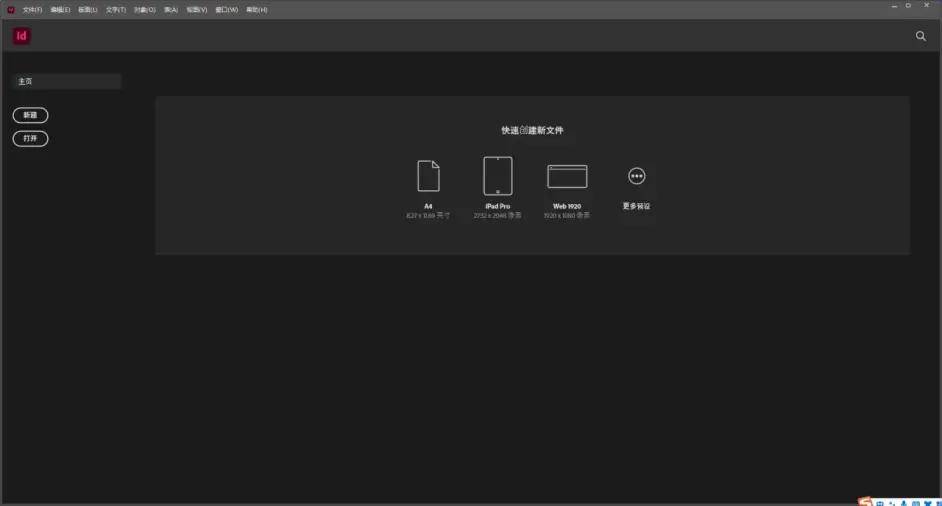Open the 表(A) menu
This screenshot has height=506, width=942.
[171, 10]
